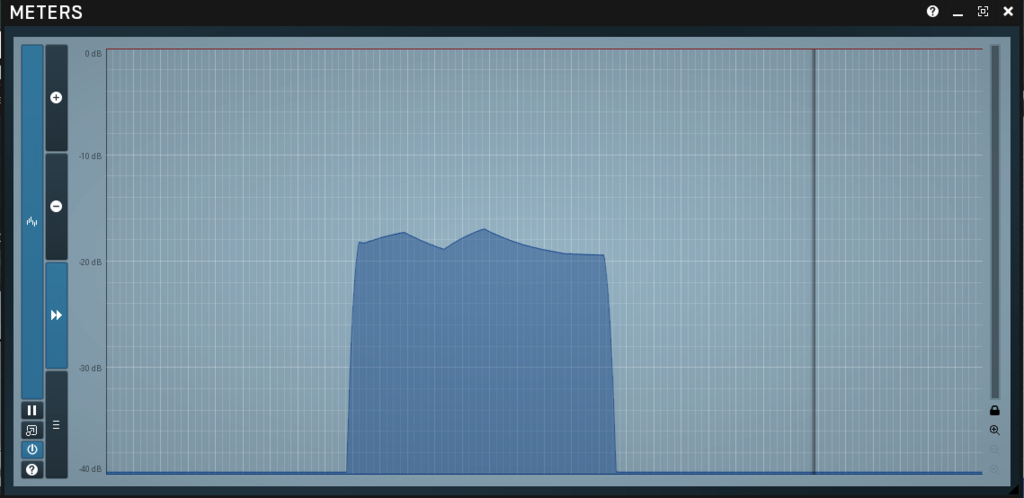Open meter help question-mark button
This screenshot has height=498, width=1024.
32,469
